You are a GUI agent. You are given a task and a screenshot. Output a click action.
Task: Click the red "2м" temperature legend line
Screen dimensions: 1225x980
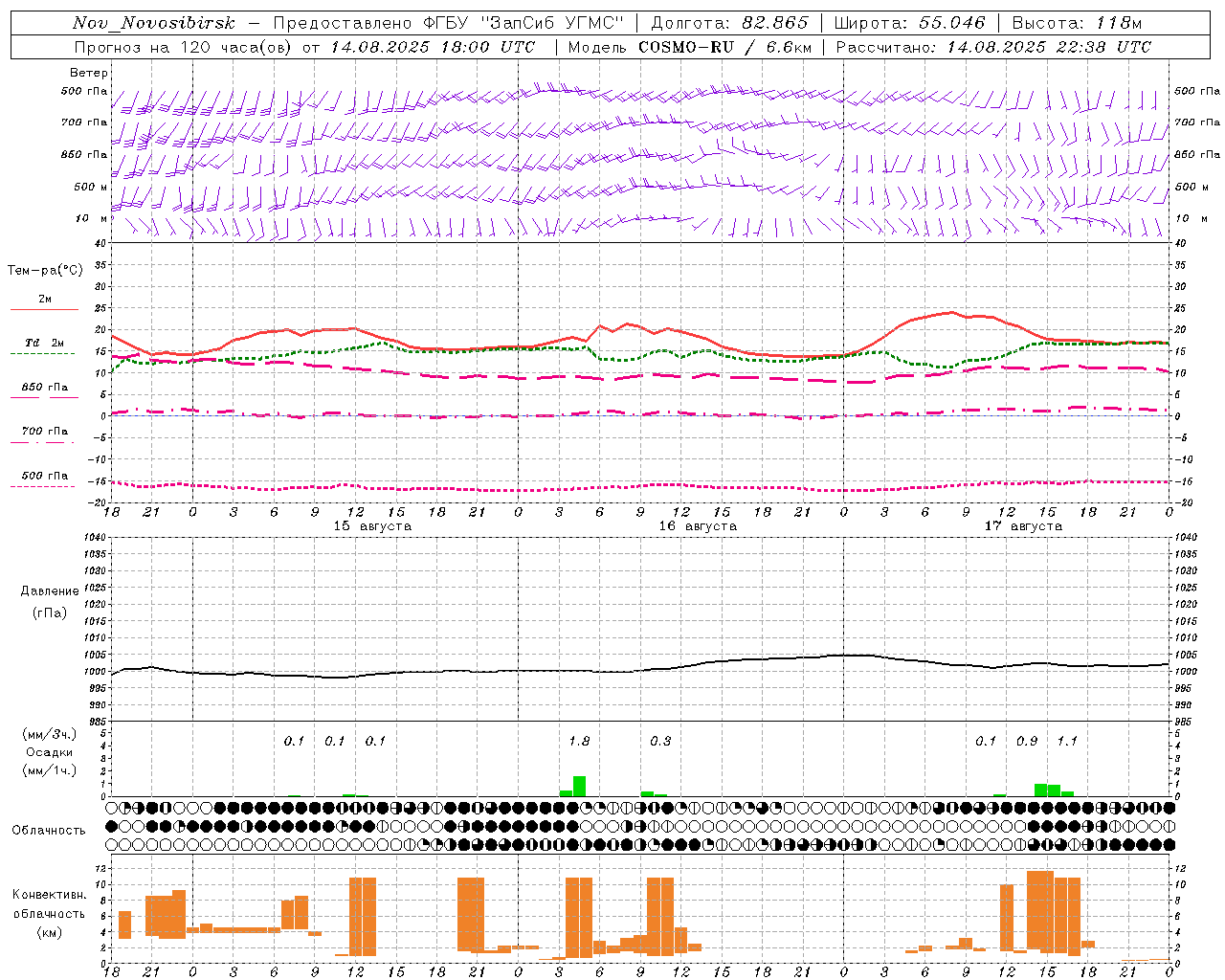pyautogui.click(x=44, y=309)
